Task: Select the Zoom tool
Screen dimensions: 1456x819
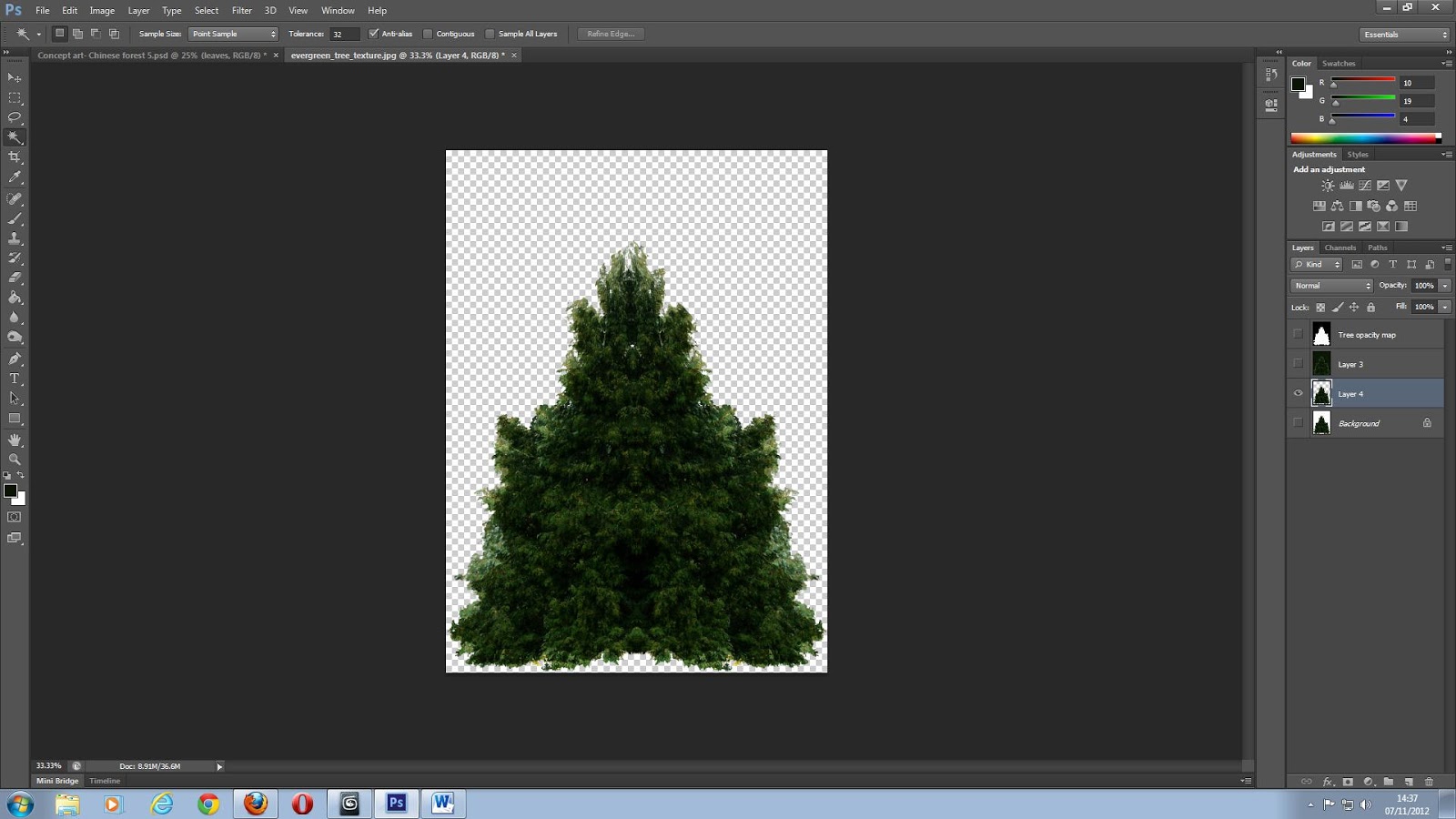Action: coord(15,459)
